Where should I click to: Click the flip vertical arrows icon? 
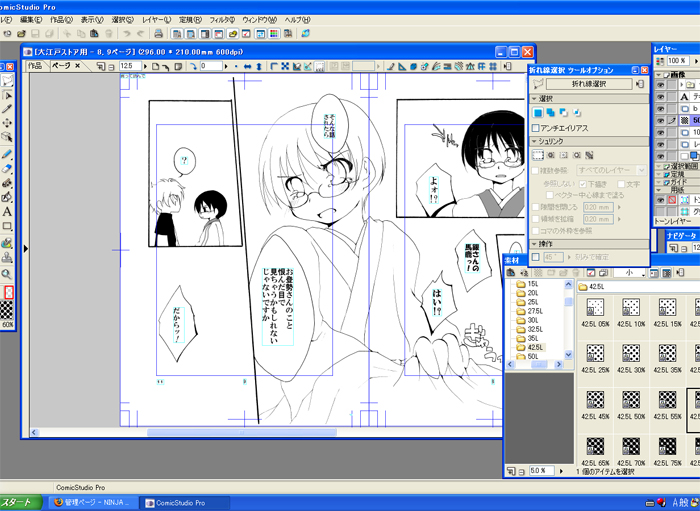(x=258, y=66)
